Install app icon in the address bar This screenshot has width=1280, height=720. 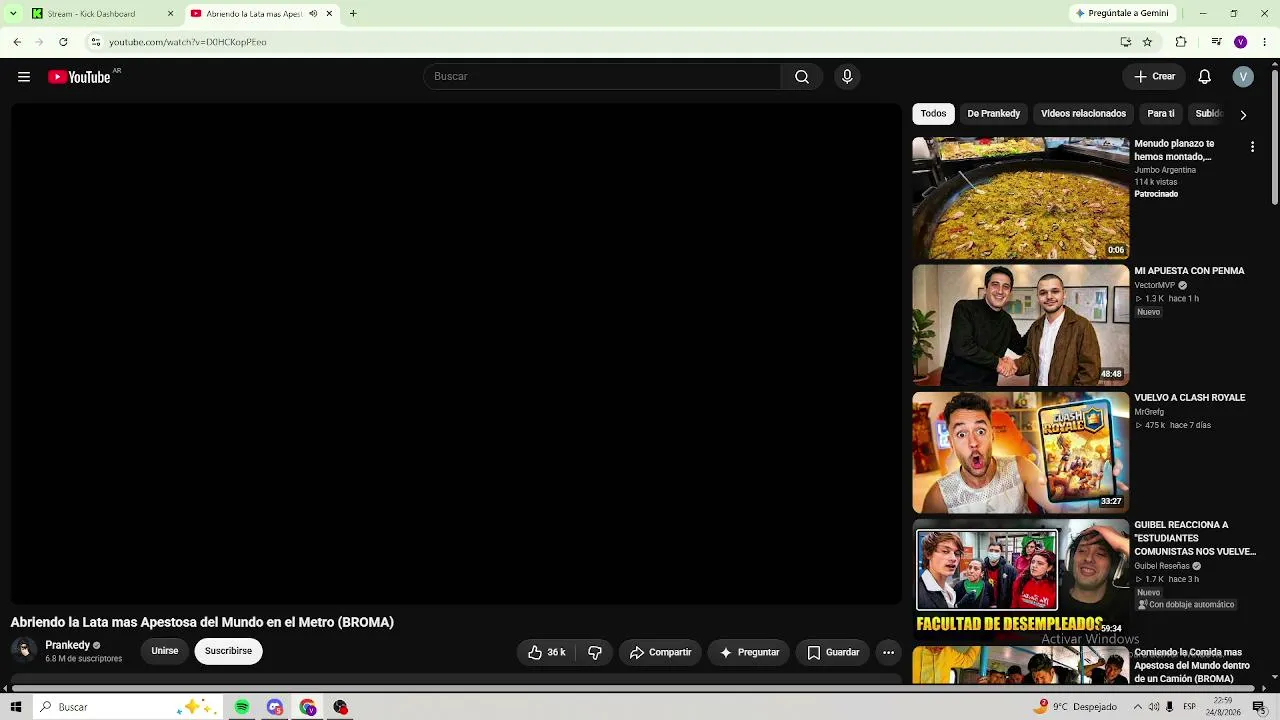[x=1125, y=42]
